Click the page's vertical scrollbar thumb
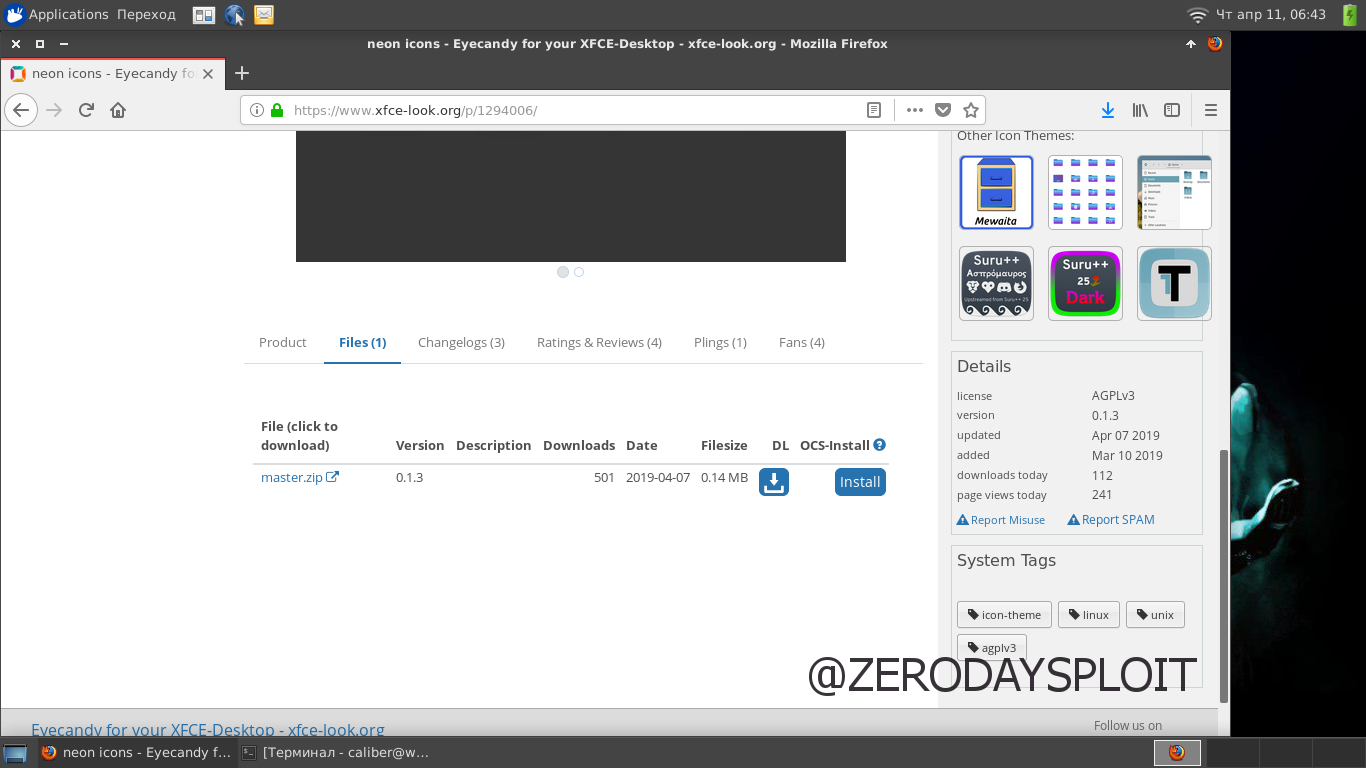 (x=1224, y=575)
